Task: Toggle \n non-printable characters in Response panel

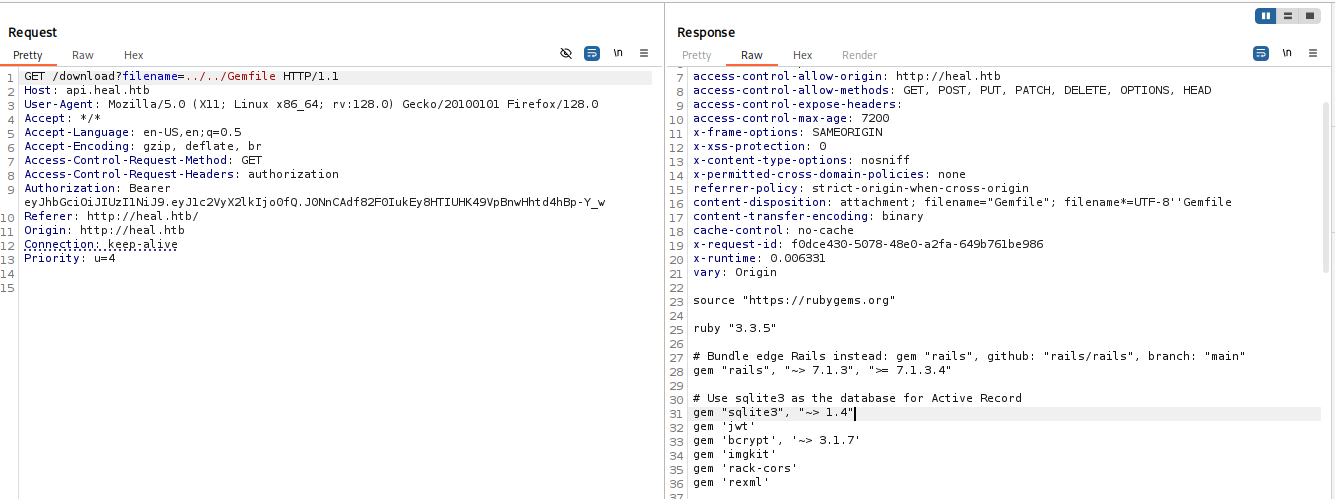Action: tap(1286, 53)
